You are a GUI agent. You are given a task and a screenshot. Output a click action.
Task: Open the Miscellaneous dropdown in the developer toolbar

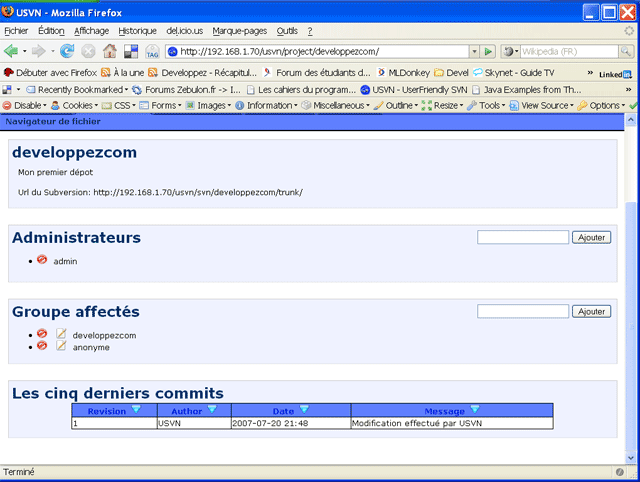[x=341, y=105]
